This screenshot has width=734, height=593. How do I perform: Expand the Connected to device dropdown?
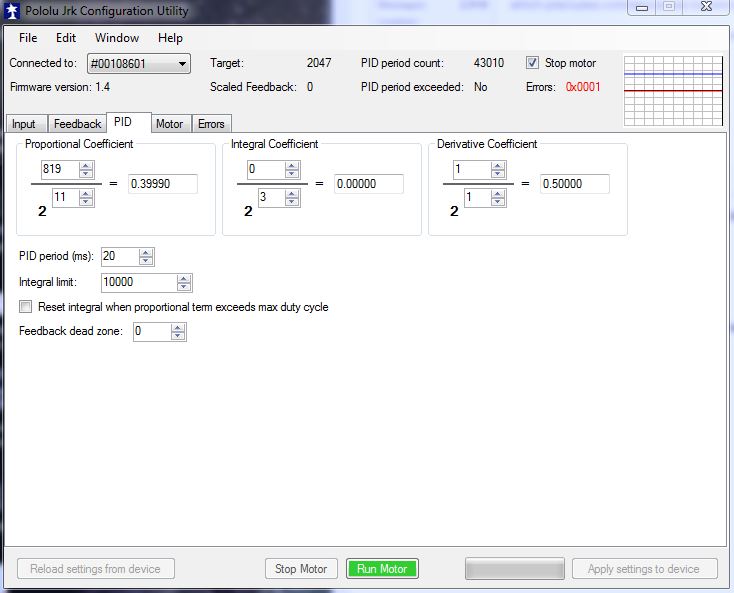[139, 64]
